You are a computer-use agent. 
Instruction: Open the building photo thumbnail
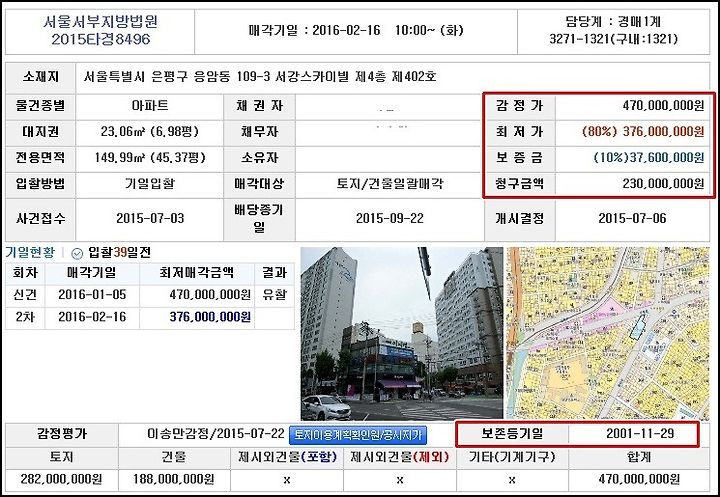pyautogui.click(x=402, y=334)
